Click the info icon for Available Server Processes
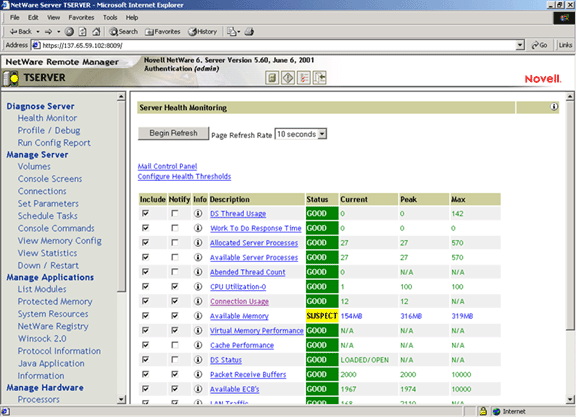Viewport: 576px width, 417px height. click(x=198, y=257)
